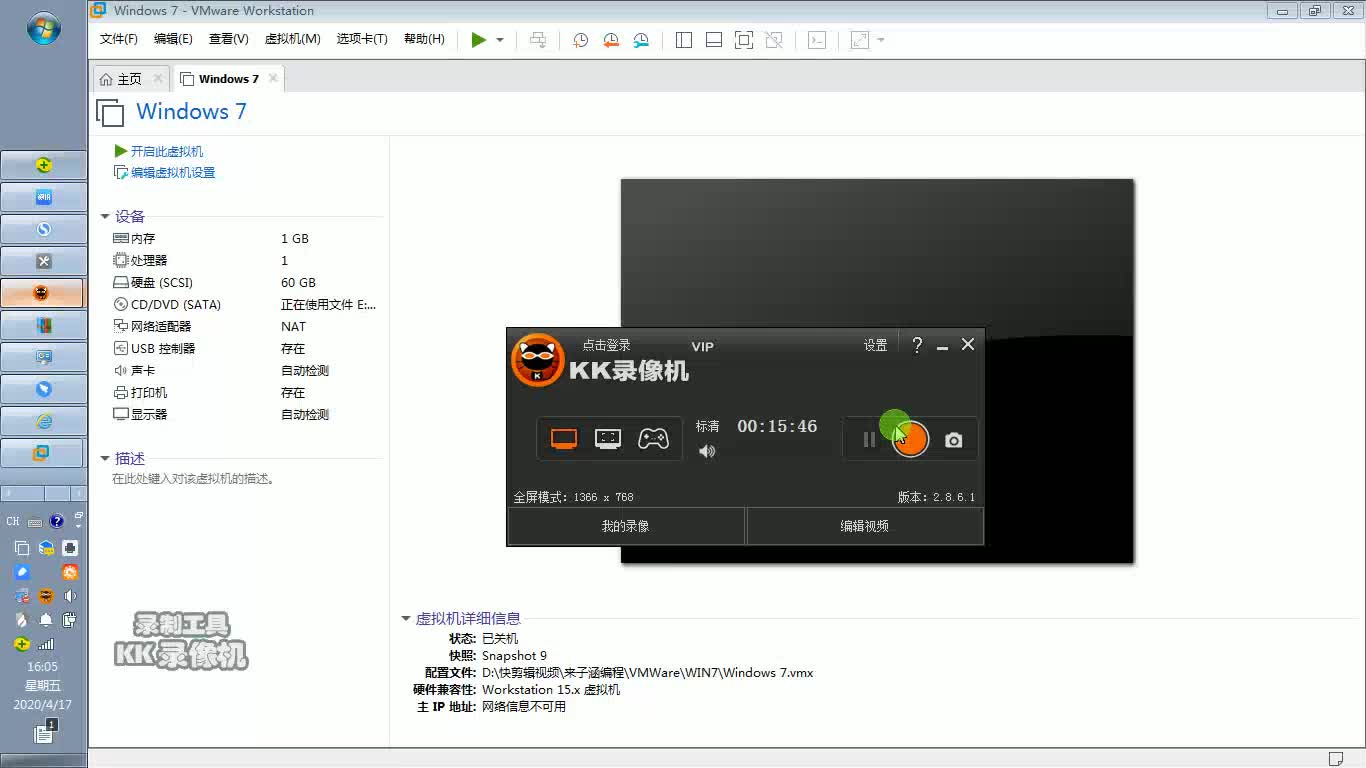
Task: Revert to previous snapshot icon
Action: pyautogui.click(x=611, y=40)
